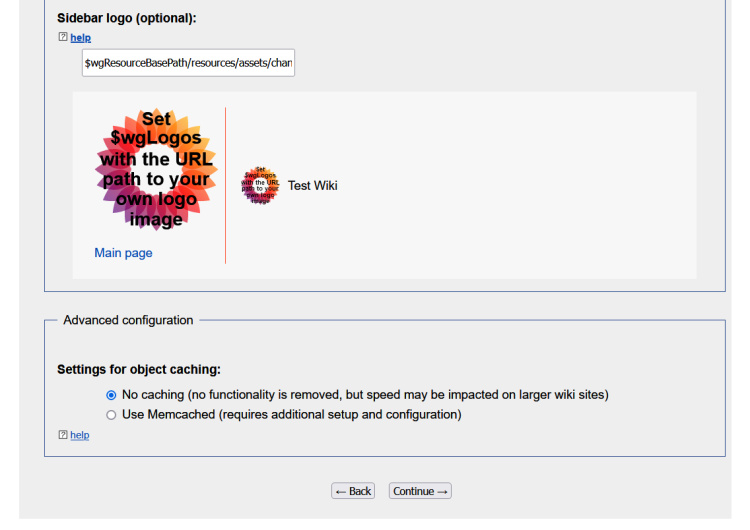The width and height of the screenshot is (750, 530).
Task: Open the help link under object caching settings
Action: (79, 435)
